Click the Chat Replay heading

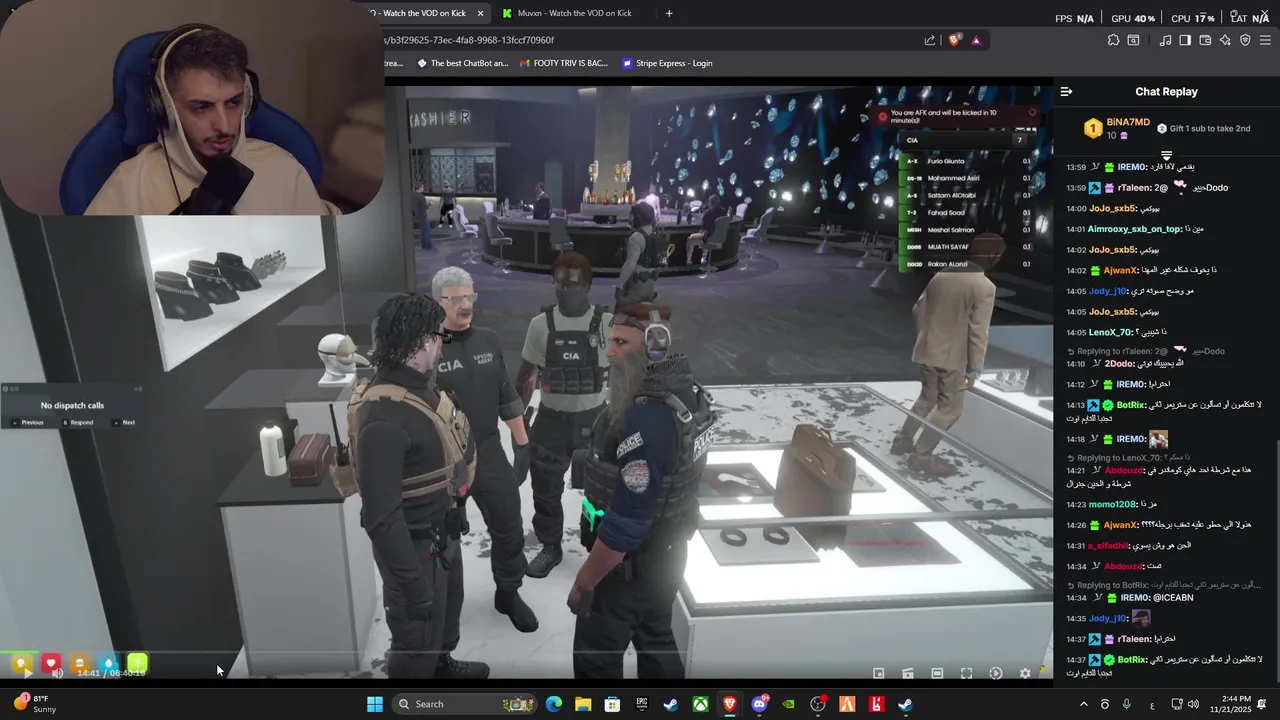click(1166, 91)
